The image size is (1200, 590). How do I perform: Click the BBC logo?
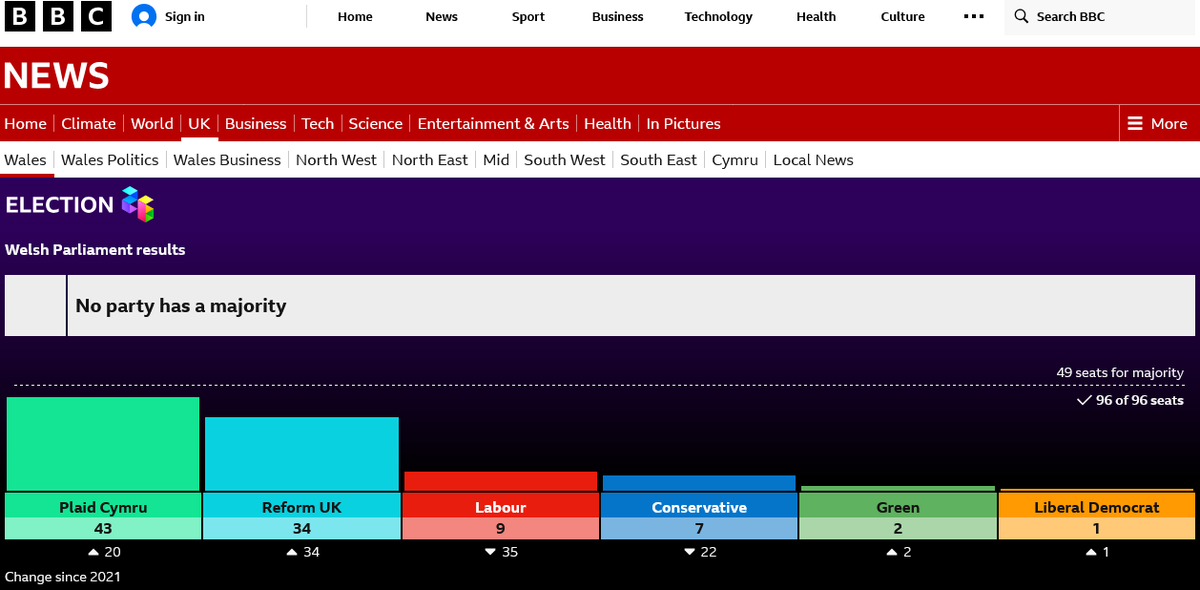[x=57, y=16]
